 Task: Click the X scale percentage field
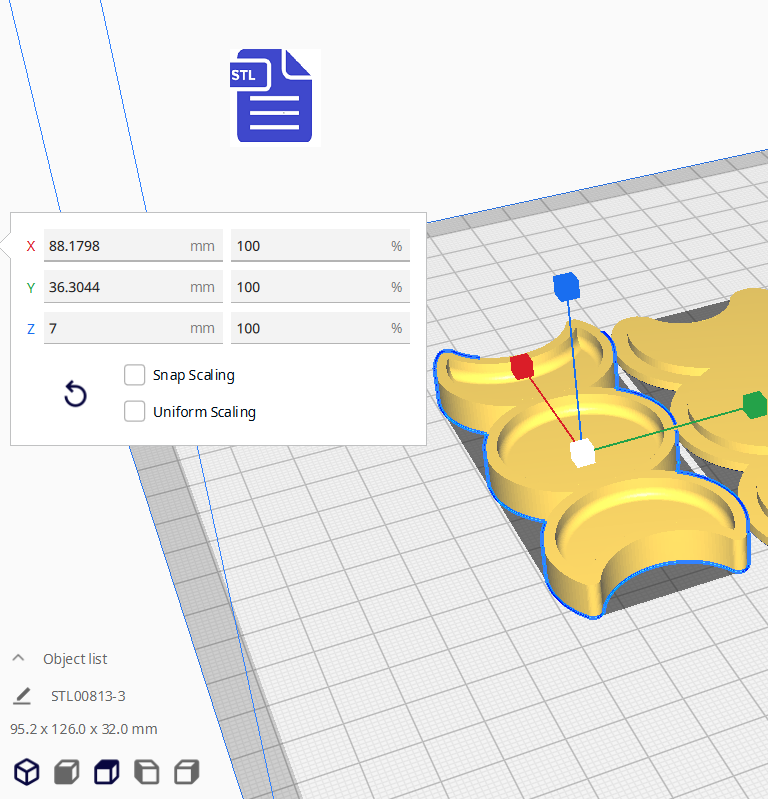click(x=310, y=246)
